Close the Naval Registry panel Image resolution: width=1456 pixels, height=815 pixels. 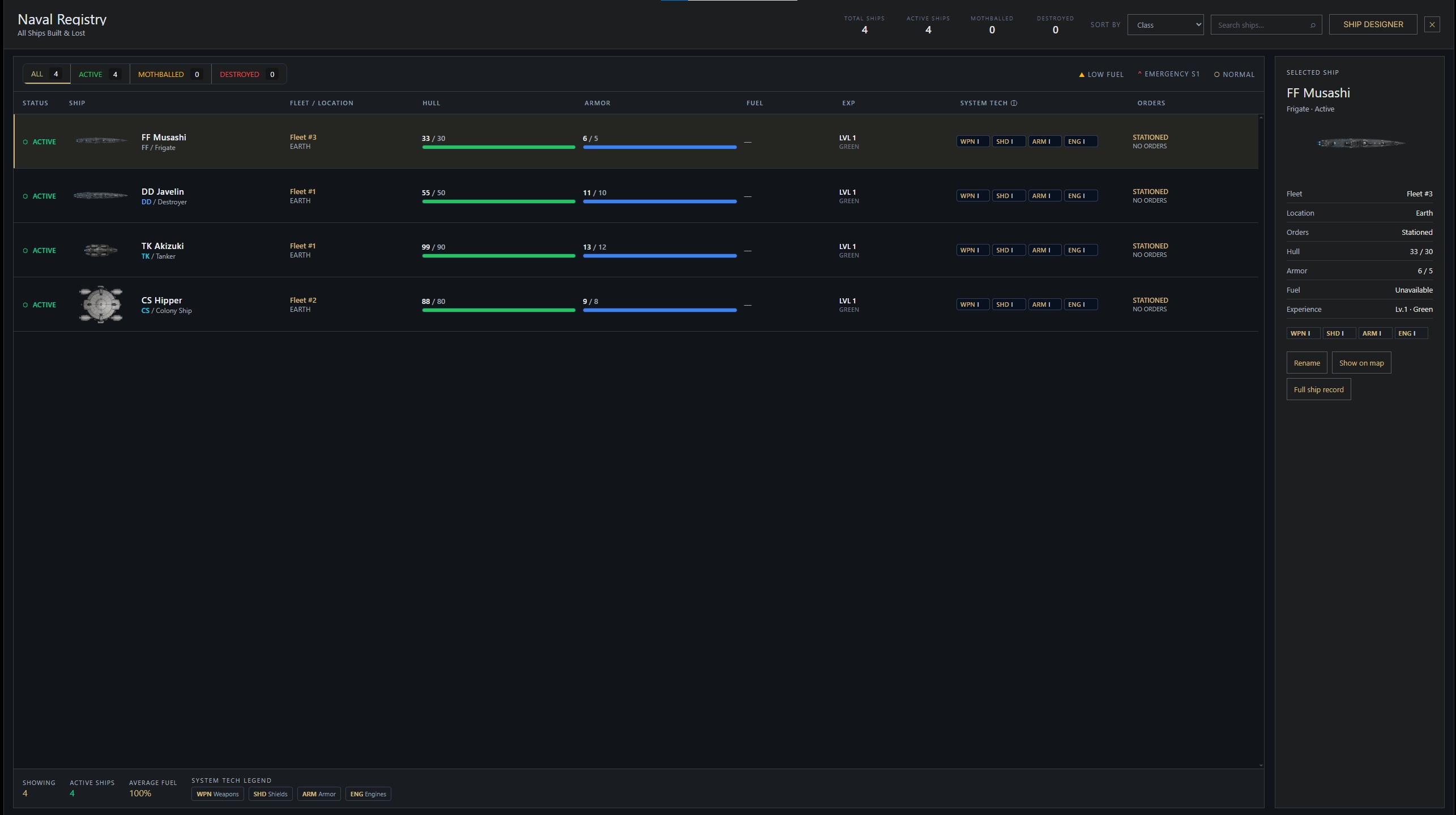coord(1432,24)
